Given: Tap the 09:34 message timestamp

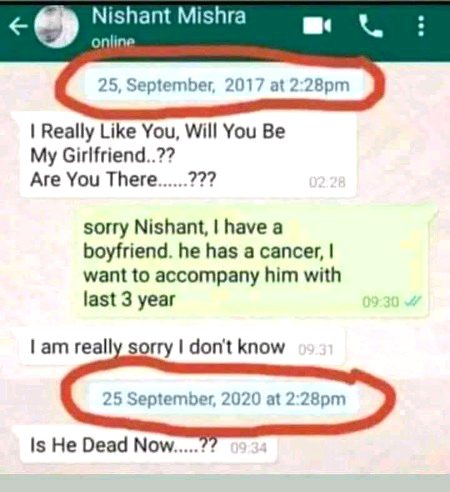Looking at the screenshot, I should point(249,448).
